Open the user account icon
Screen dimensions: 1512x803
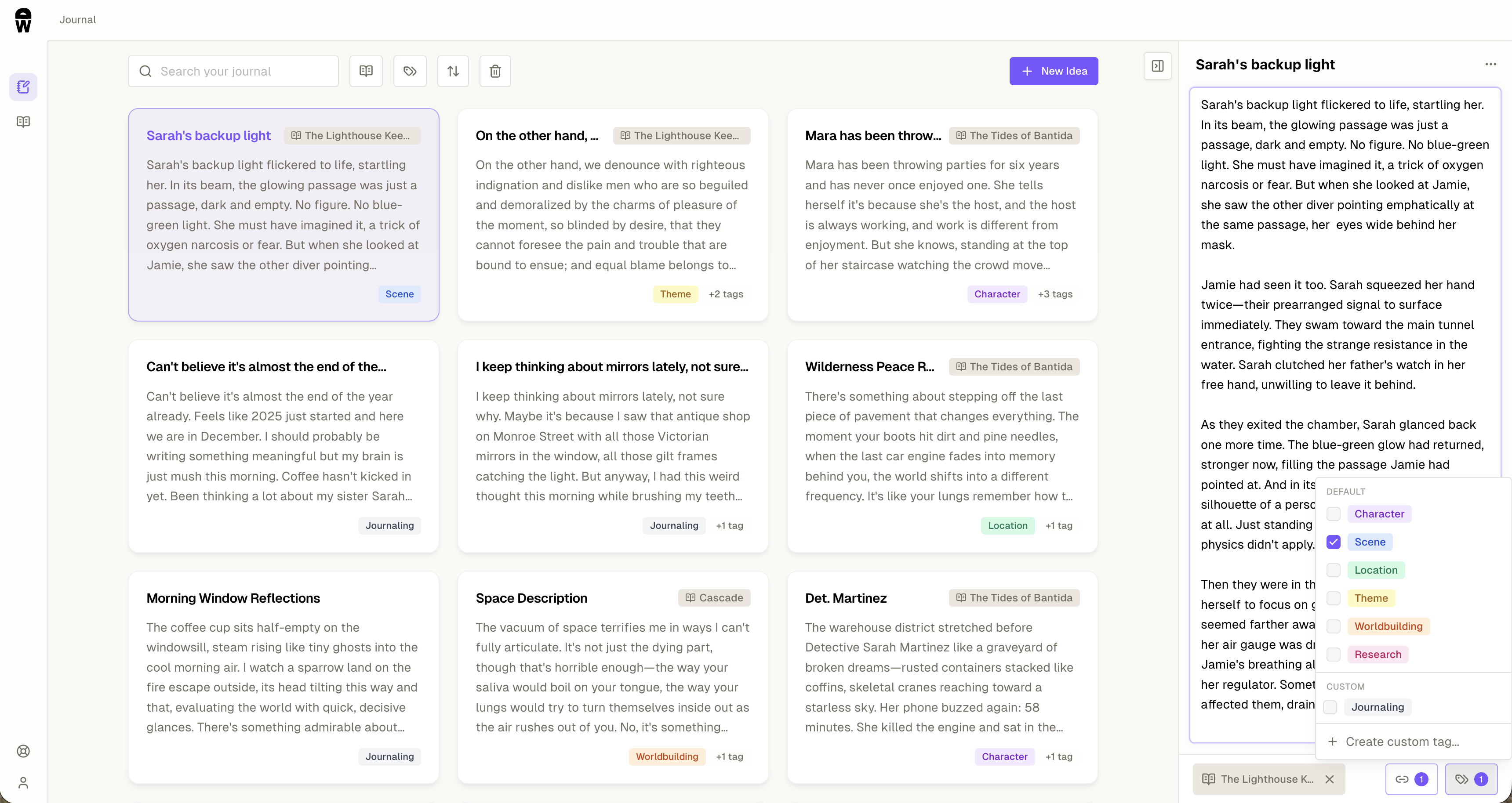click(x=23, y=782)
